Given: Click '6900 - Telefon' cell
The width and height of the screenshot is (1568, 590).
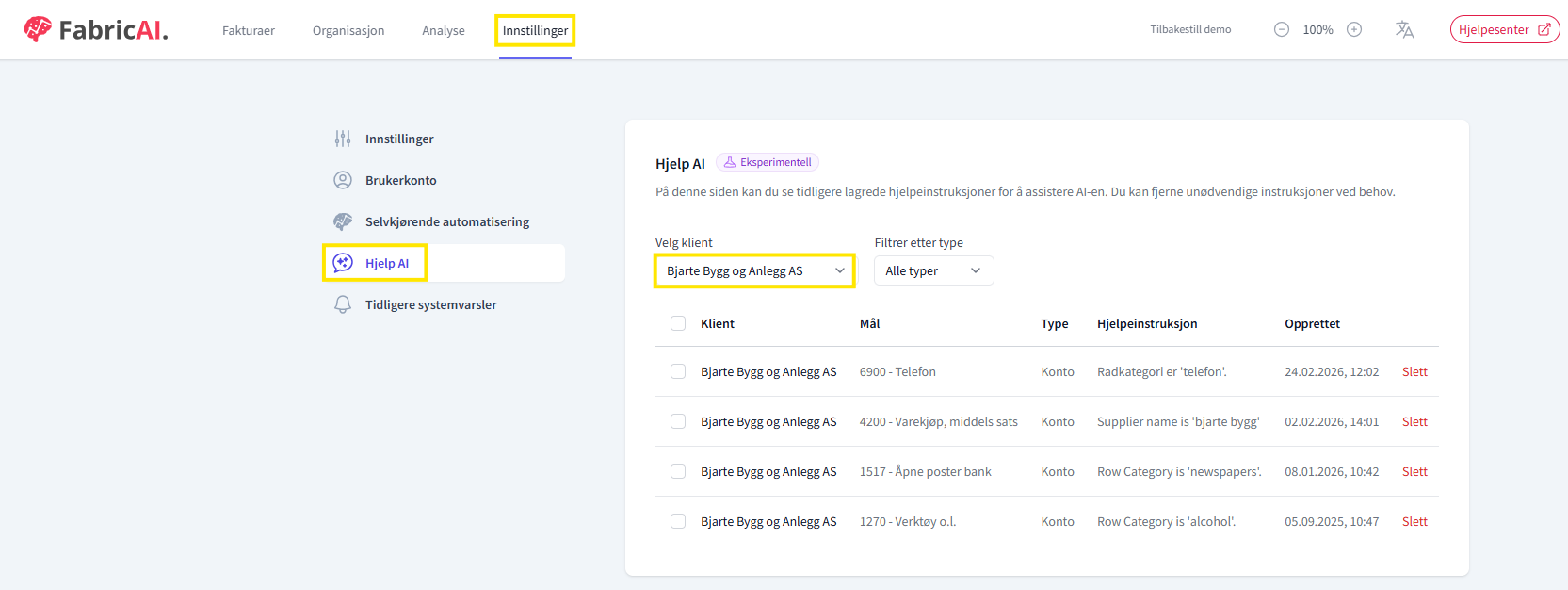Looking at the screenshot, I should click(897, 371).
